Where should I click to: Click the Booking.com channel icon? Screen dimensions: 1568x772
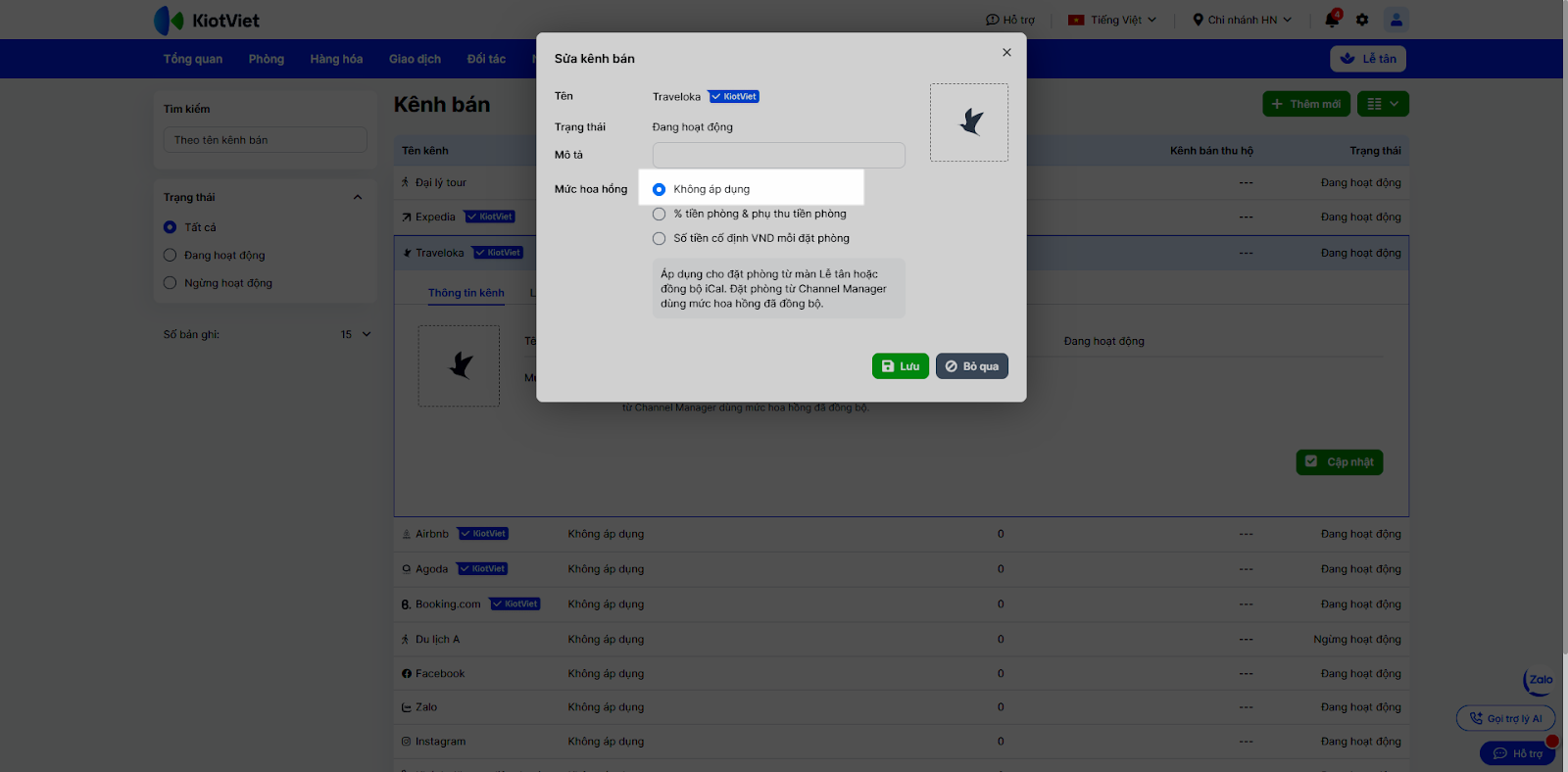[407, 604]
